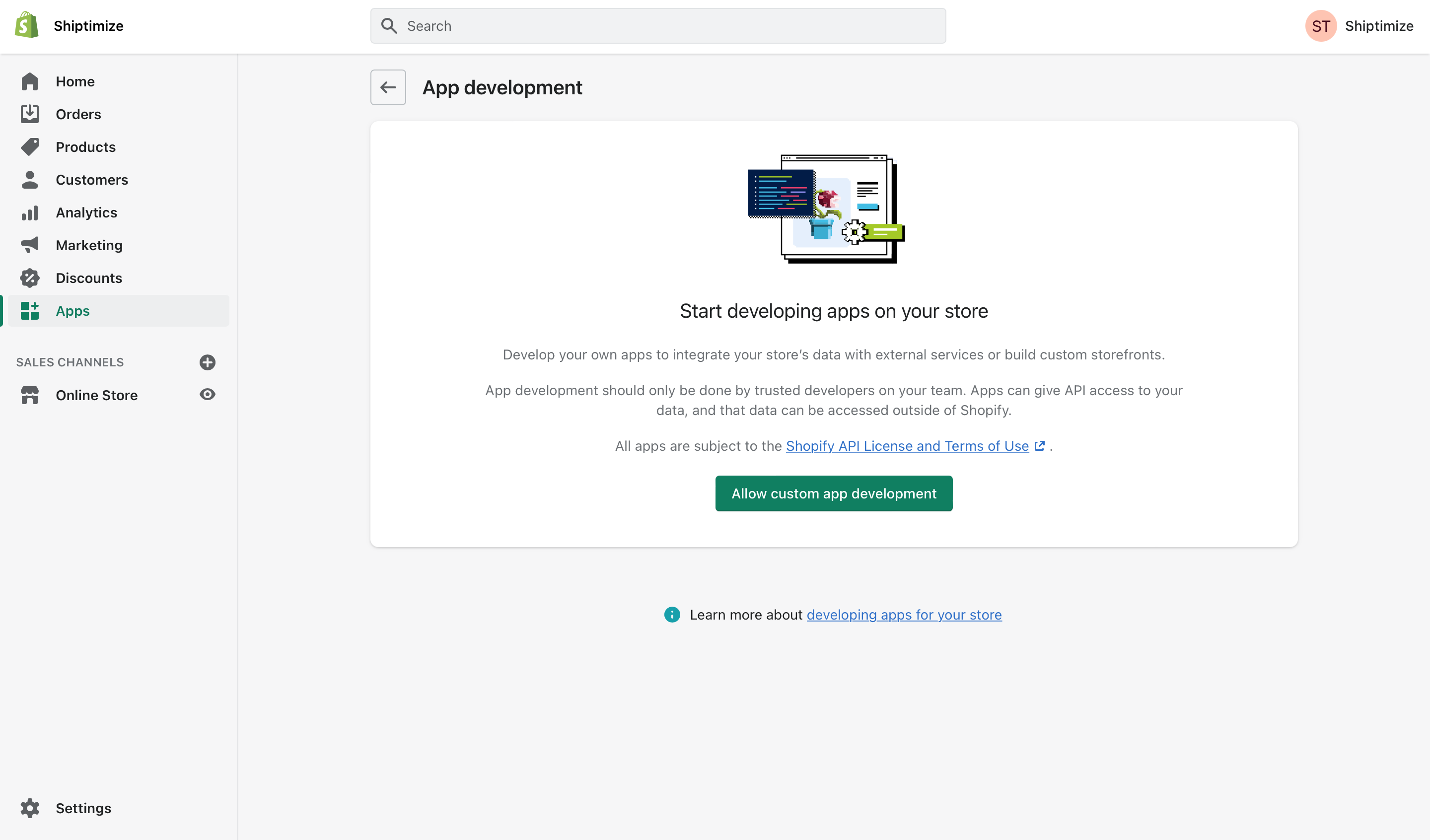The width and height of the screenshot is (1430, 840).
Task: Open Marketing in the sidebar
Action: click(x=118, y=245)
